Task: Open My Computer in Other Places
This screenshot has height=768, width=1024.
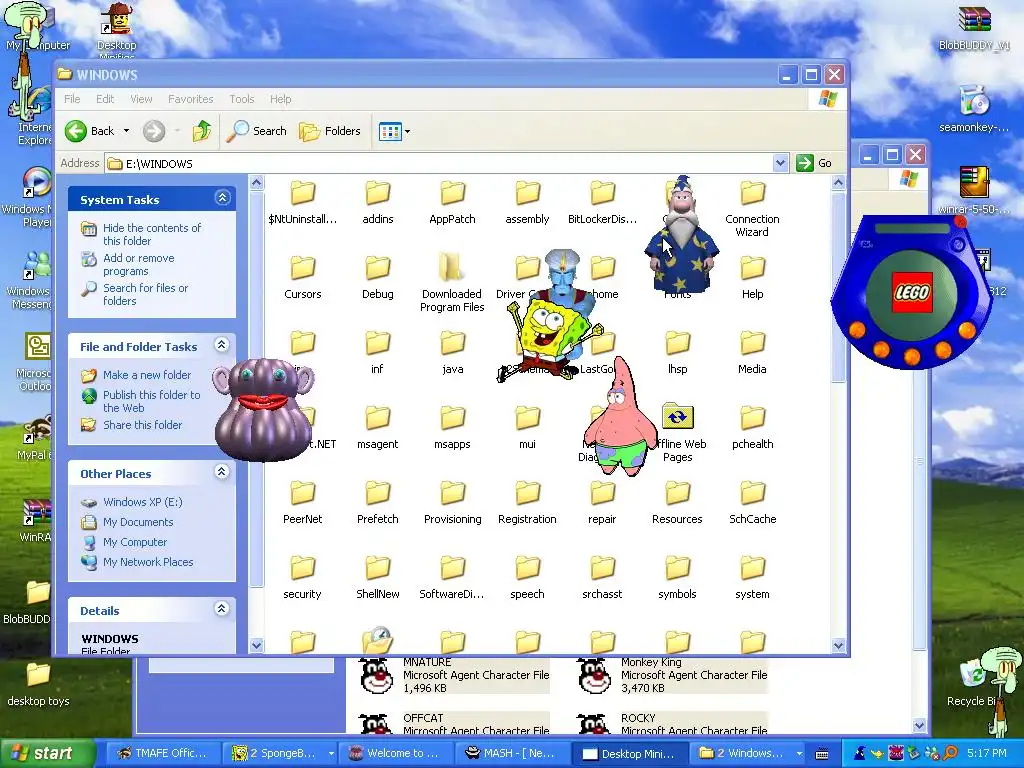Action: [135, 542]
